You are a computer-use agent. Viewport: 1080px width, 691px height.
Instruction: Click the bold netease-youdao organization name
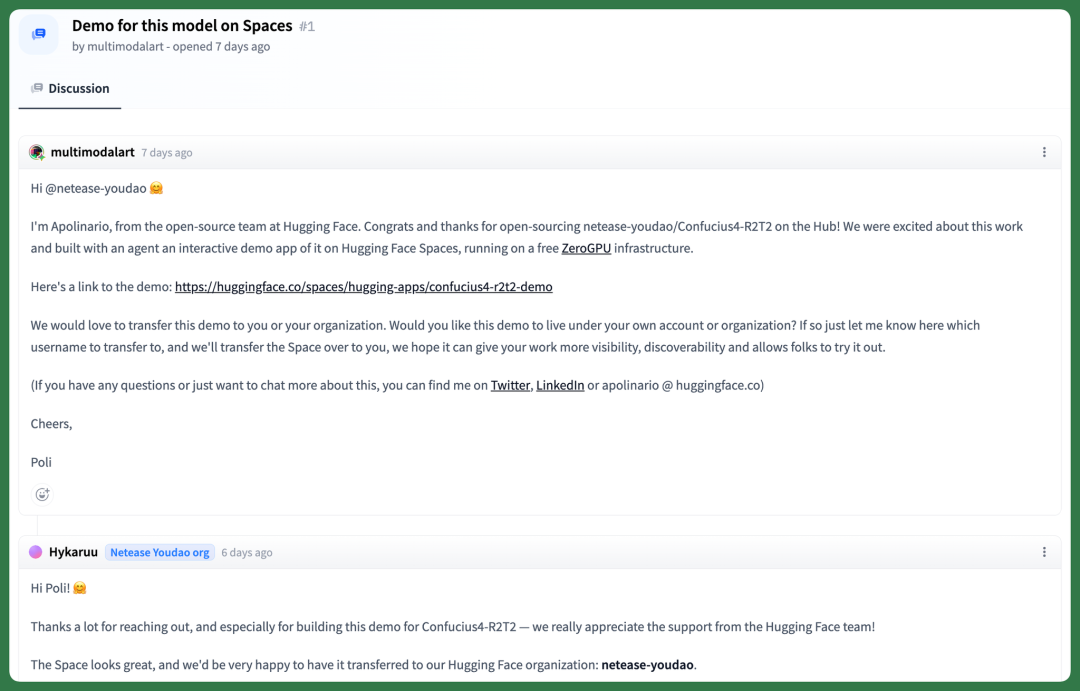tap(647, 665)
